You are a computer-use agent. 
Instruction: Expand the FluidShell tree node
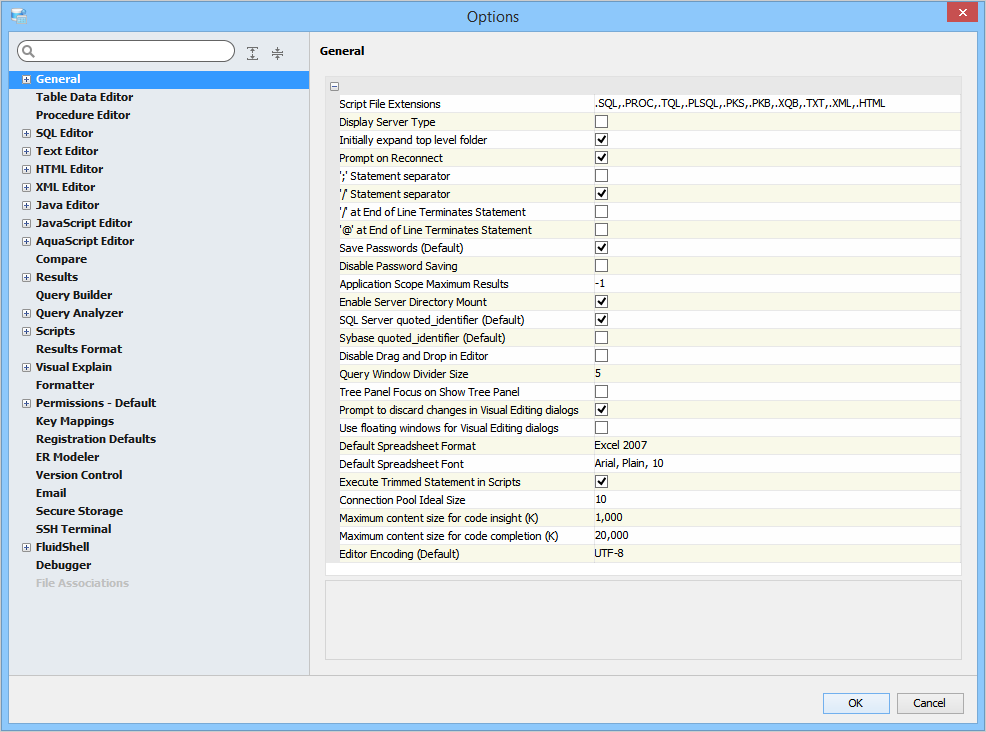pos(27,547)
